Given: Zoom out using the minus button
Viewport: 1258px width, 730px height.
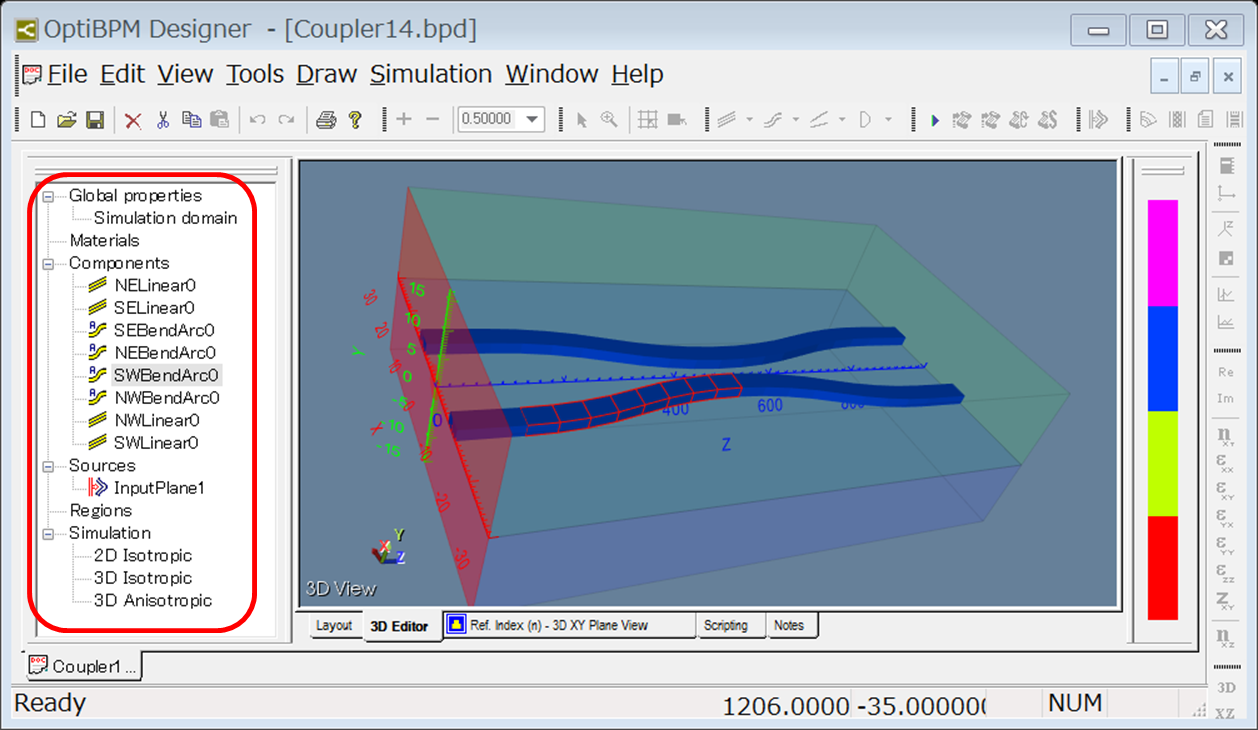Looking at the screenshot, I should (x=432, y=119).
